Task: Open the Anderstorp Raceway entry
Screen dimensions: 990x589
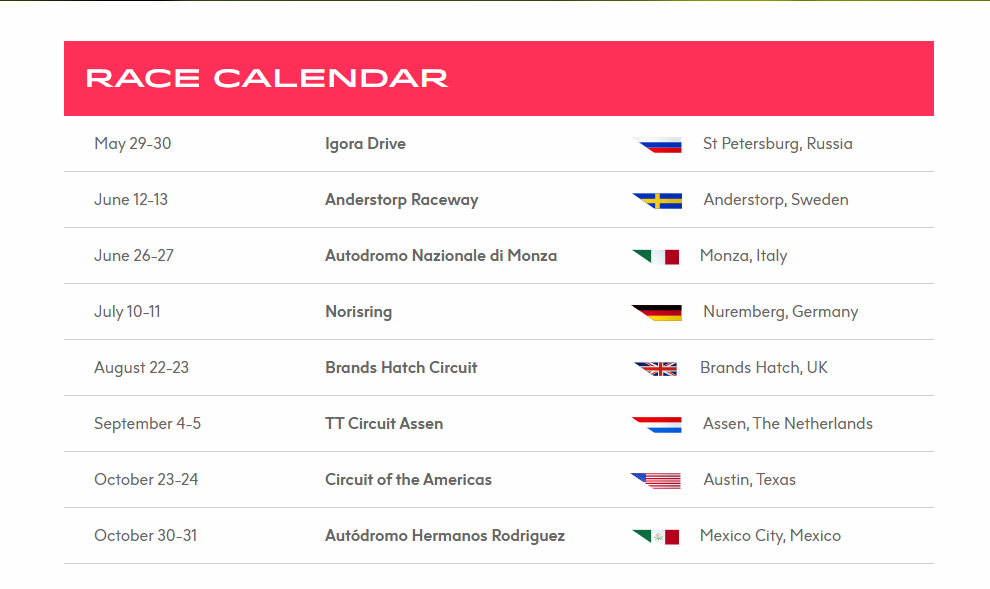Action: (402, 200)
